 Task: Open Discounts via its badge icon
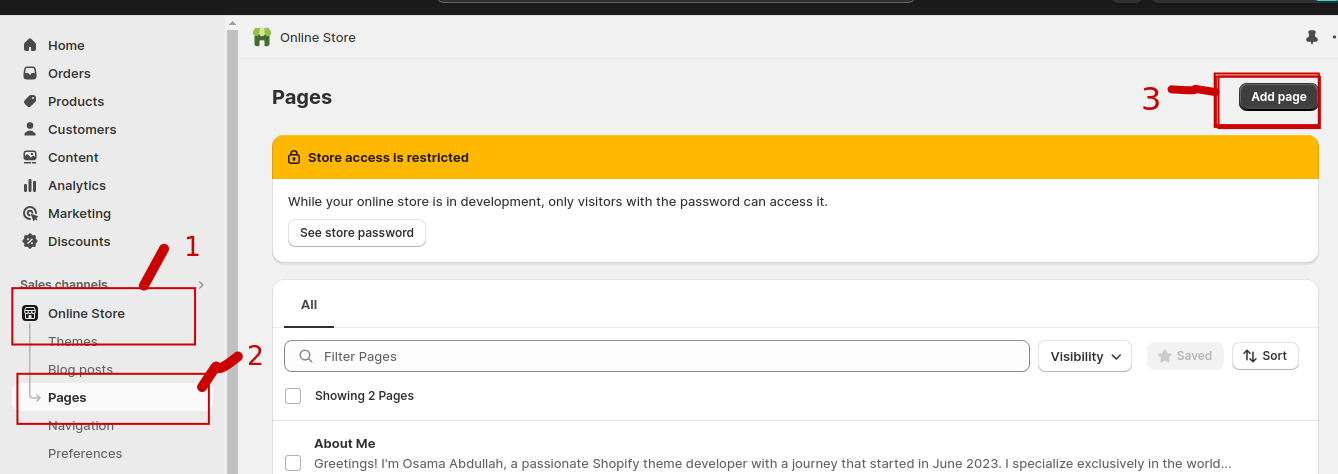pyautogui.click(x=30, y=241)
